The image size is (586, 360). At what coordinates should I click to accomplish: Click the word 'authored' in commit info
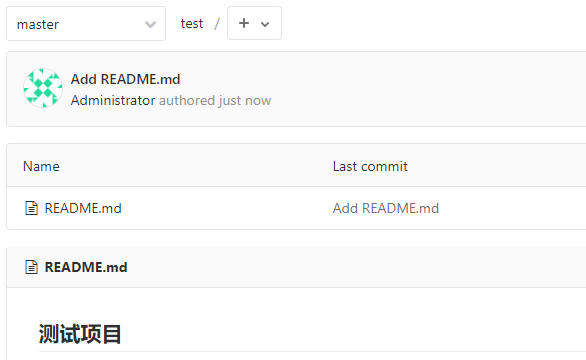point(187,100)
